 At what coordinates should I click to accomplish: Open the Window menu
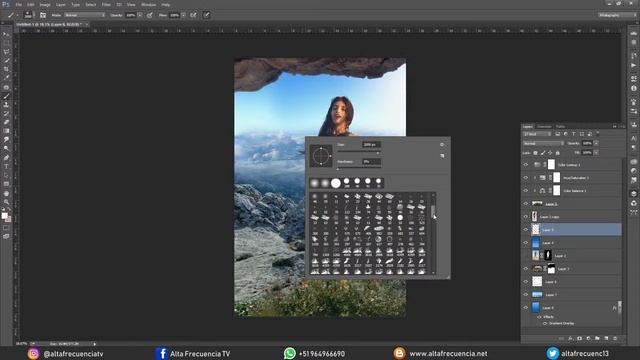pyautogui.click(x=148, y=4)
